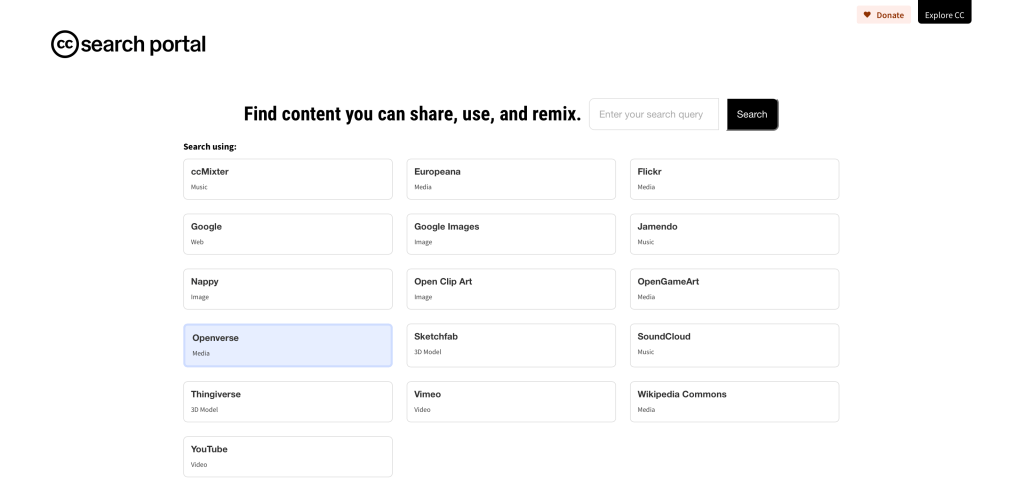Select SoundCloud music source
The height and width of the screenshot is (494, 1022).
tap(734, 344)
